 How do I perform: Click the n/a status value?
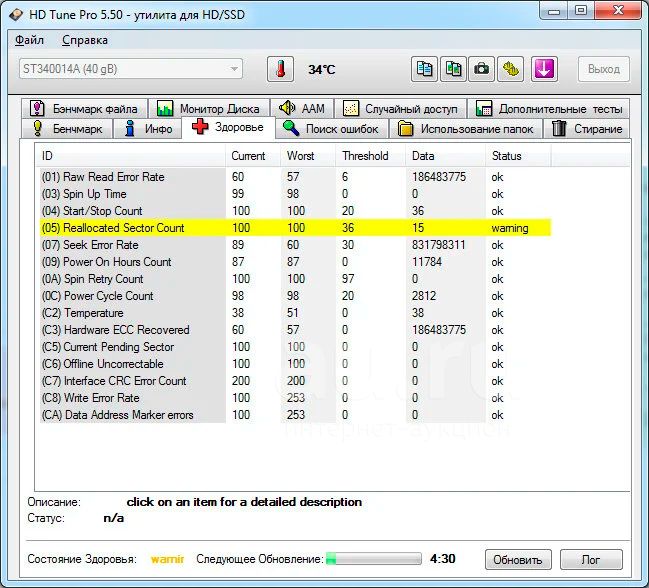point(114,518)
